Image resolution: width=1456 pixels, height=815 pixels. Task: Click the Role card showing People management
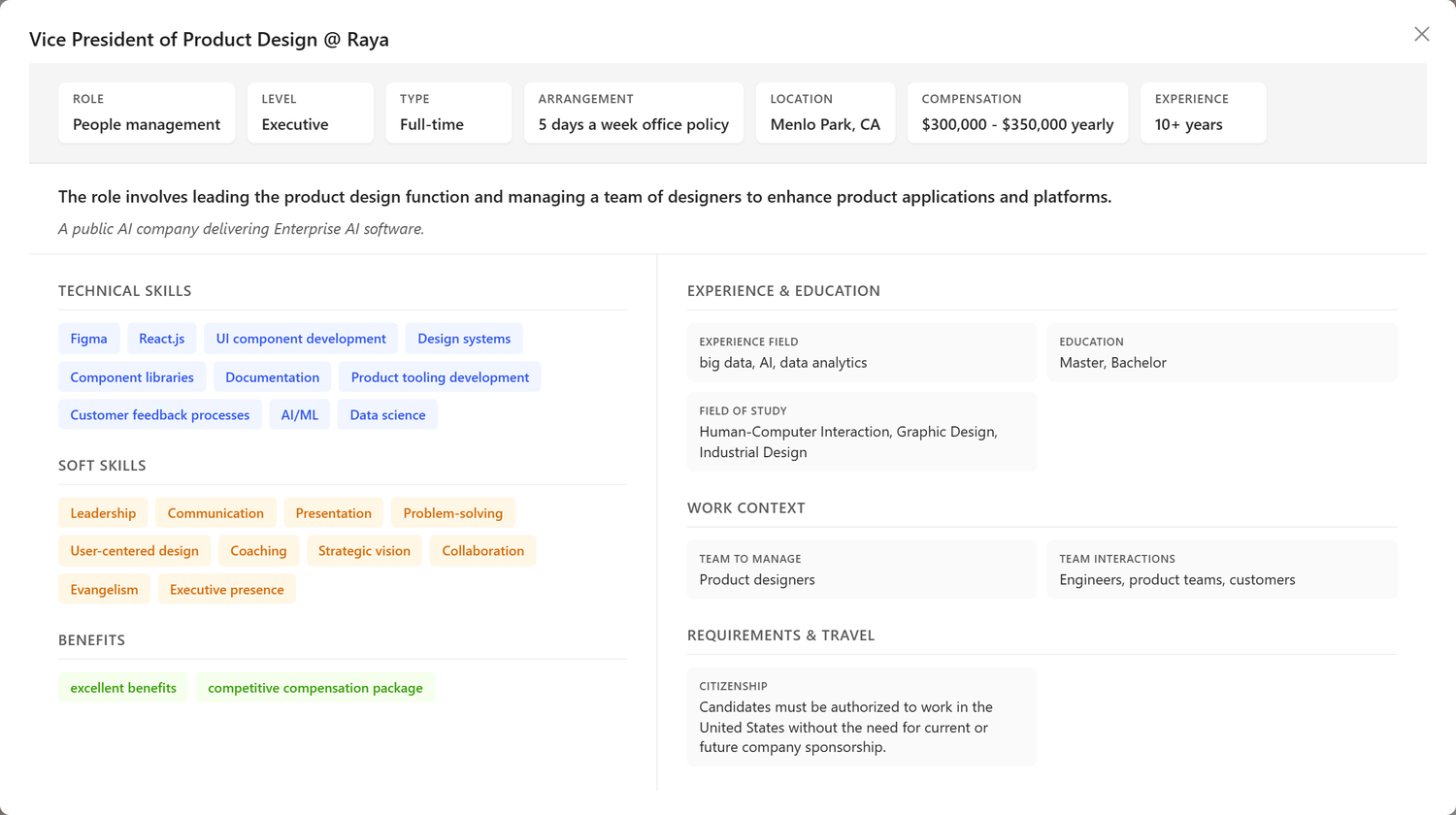click(x=147, y=113)
